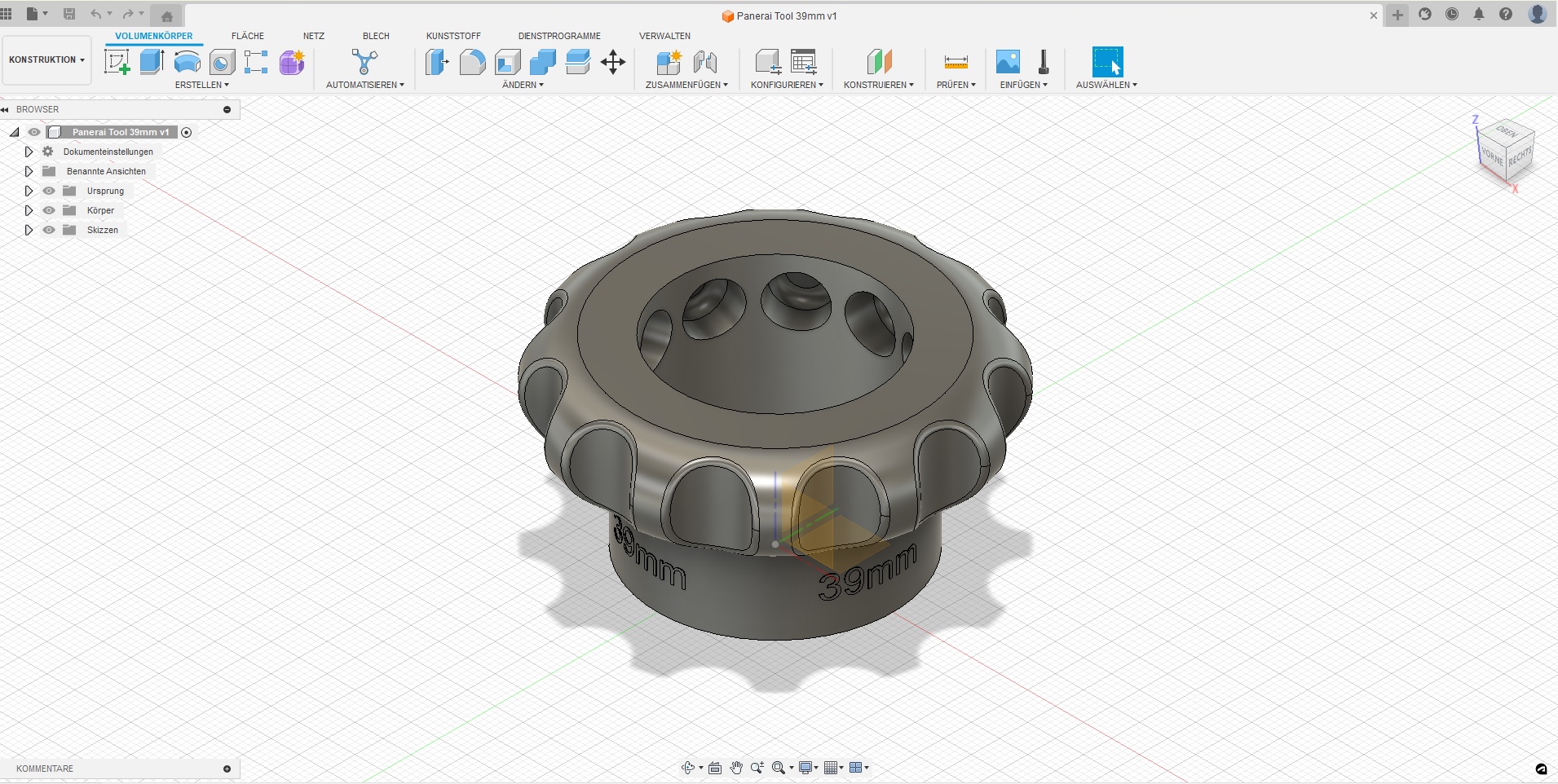Open display settings monitor dropdown

point(809,768)
